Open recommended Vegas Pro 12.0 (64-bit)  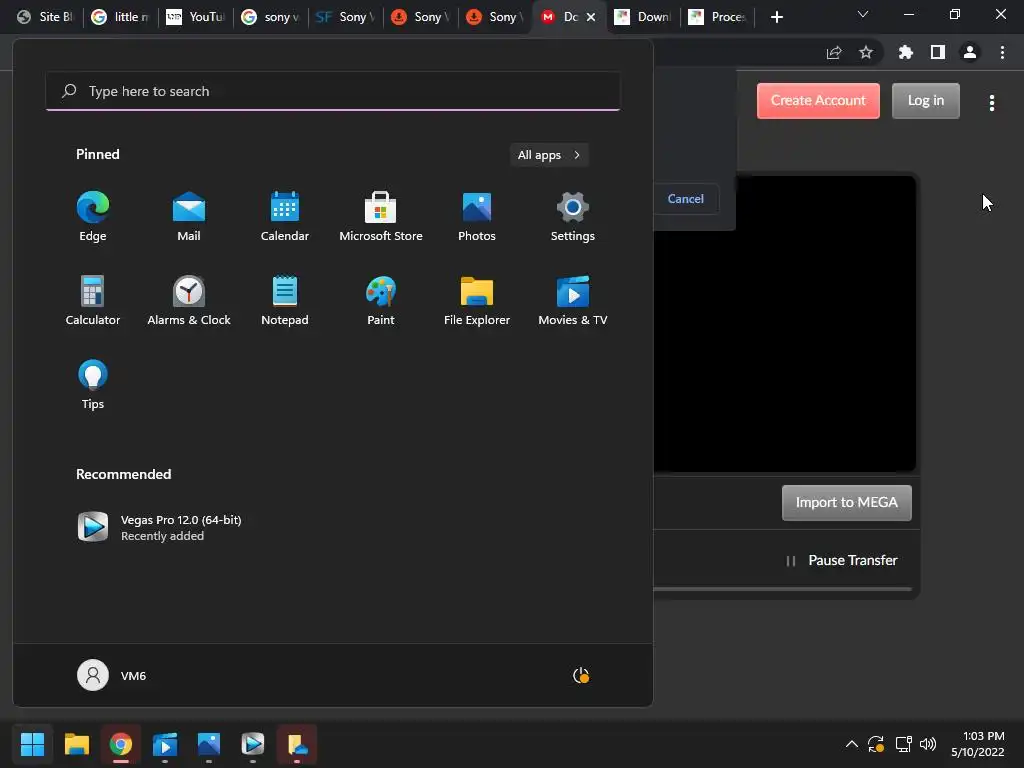159,527
